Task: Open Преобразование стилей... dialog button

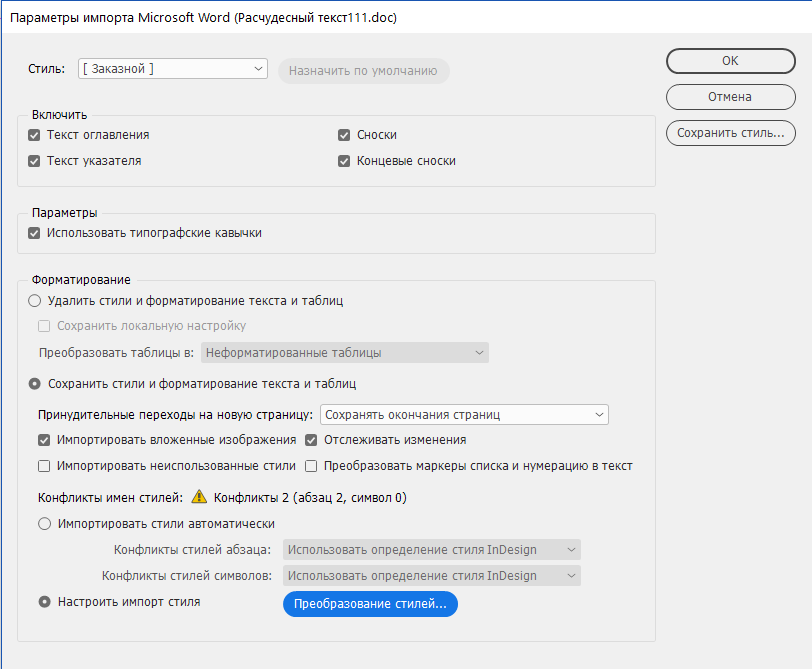Action: click(x=370, y=604)
